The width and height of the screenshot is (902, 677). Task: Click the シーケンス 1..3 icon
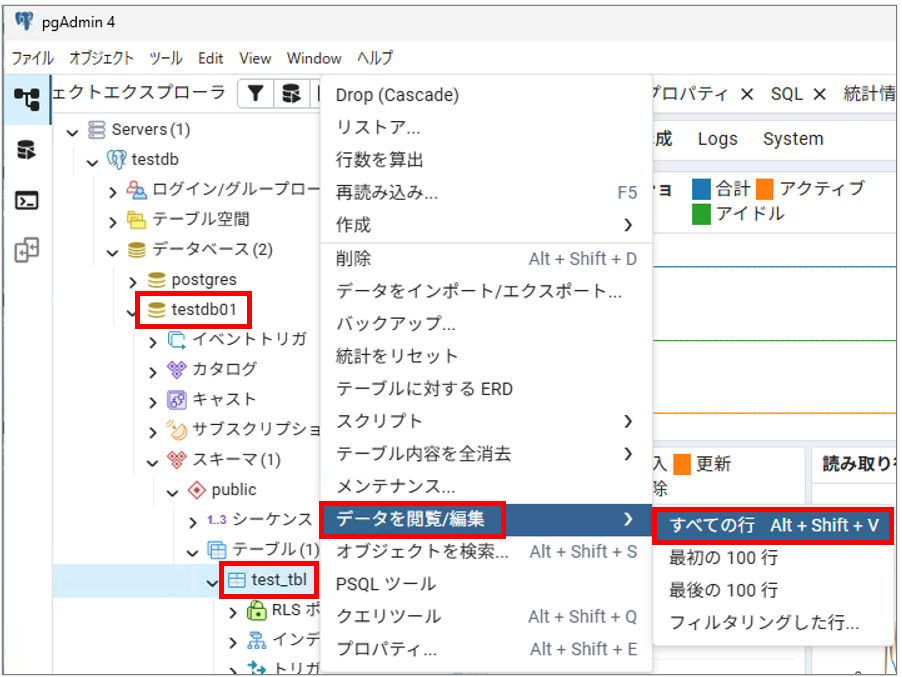217,519
